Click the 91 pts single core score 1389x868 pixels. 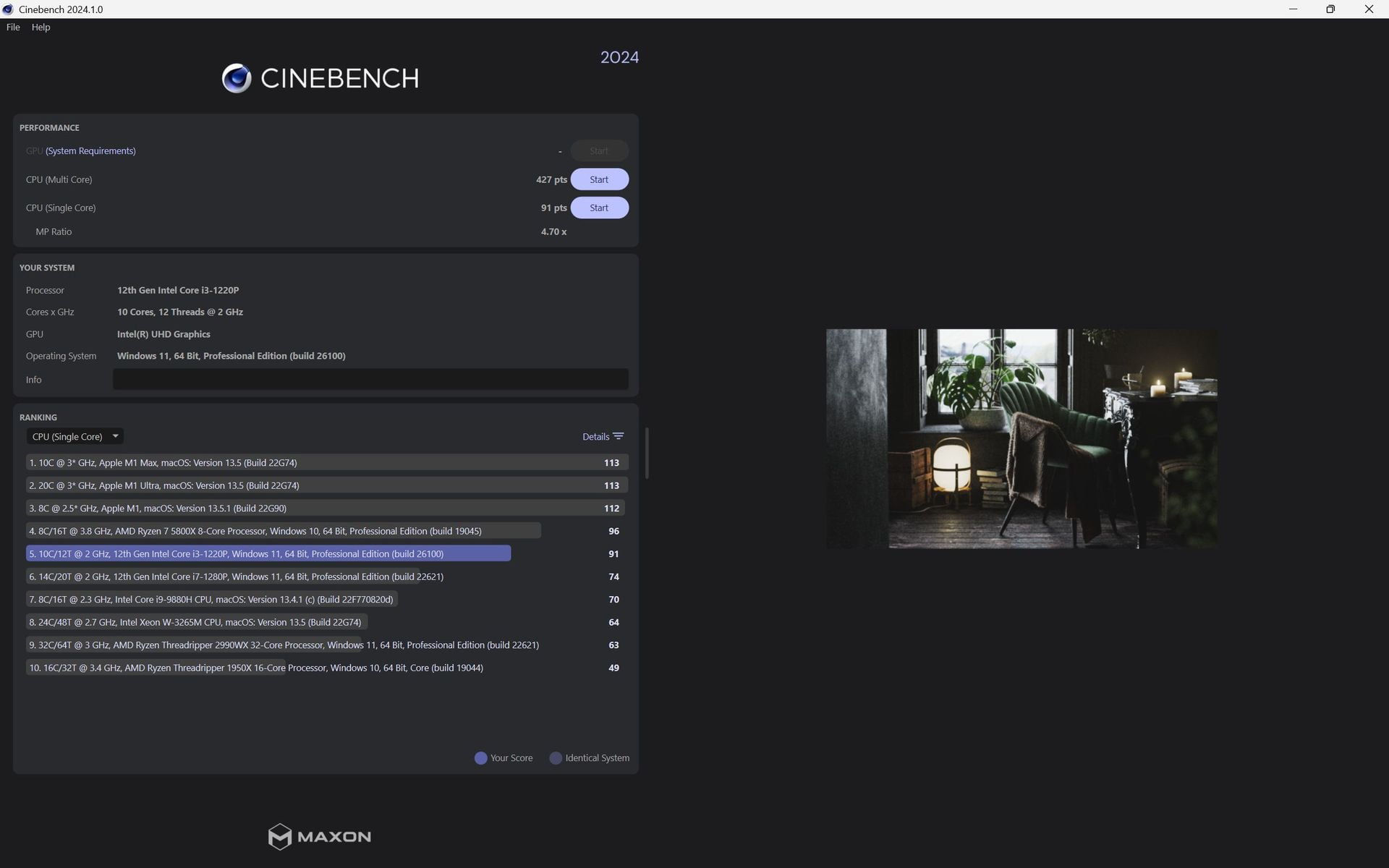click(553, 208)
